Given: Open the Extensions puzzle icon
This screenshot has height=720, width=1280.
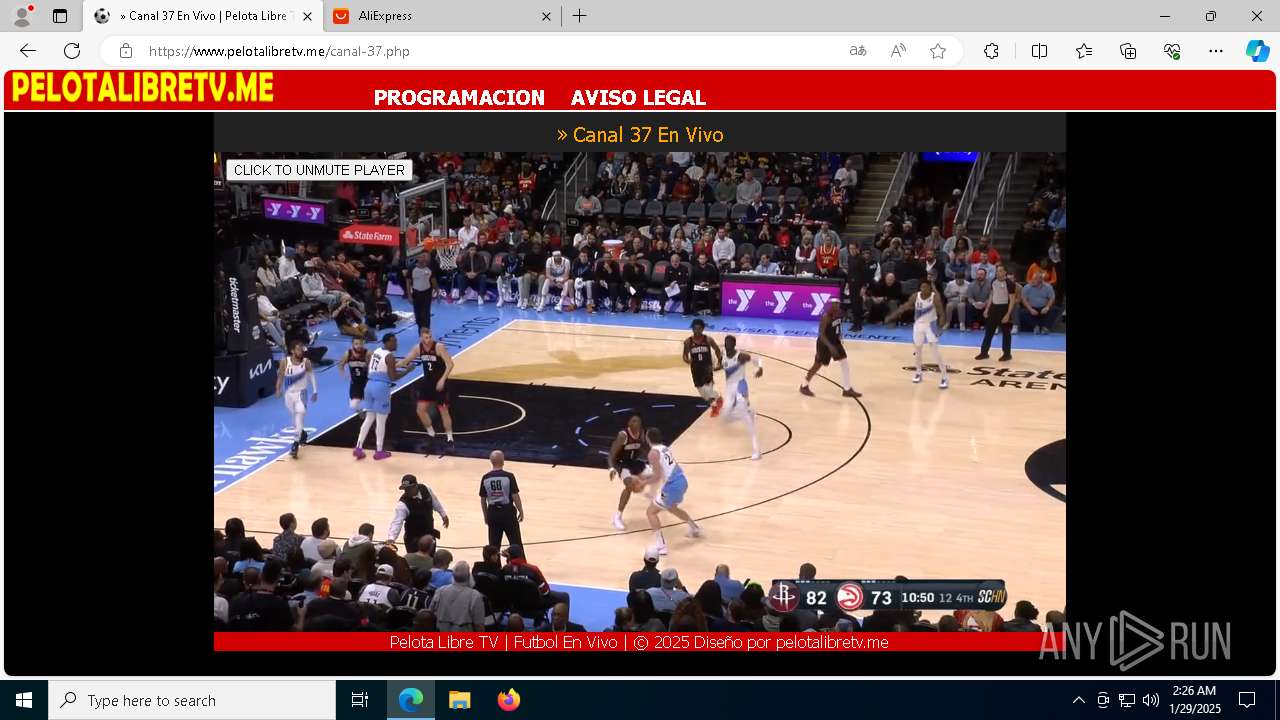Looking at the screenshot, I should tap(991, 51).
